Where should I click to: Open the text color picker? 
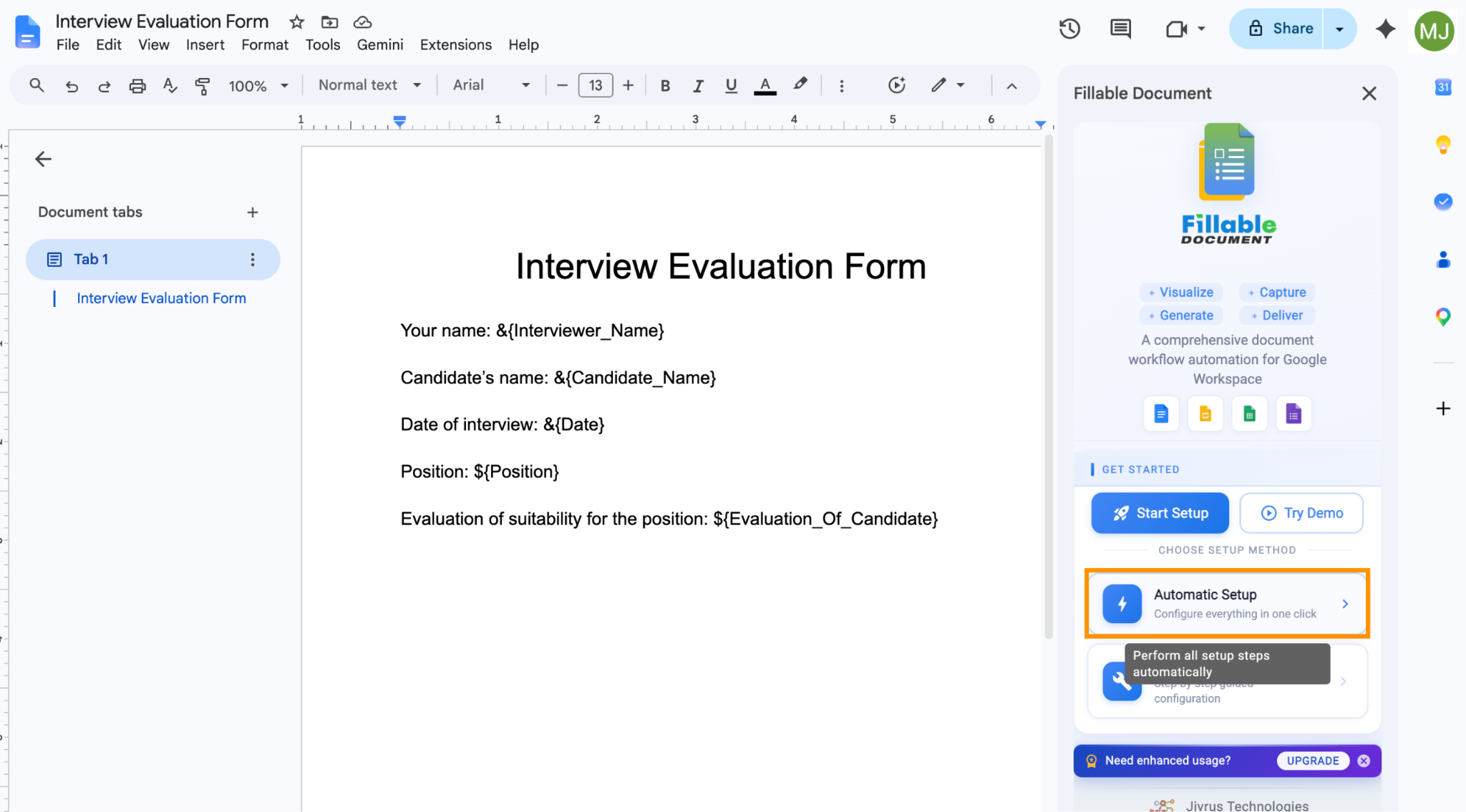765,86
